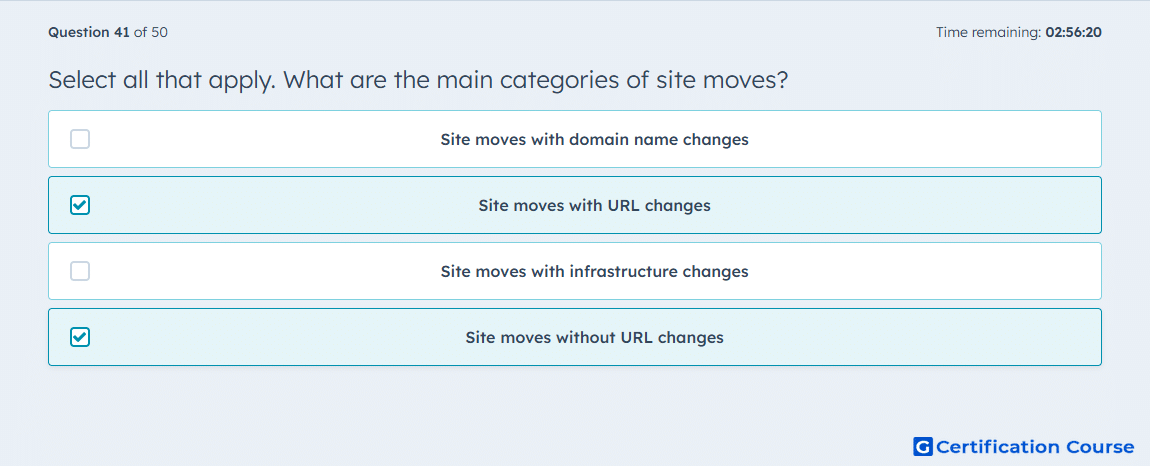Tick the infrastructure changes checkbox
This screenshot has height=466, width=1150.
click(x=80, y=271)
